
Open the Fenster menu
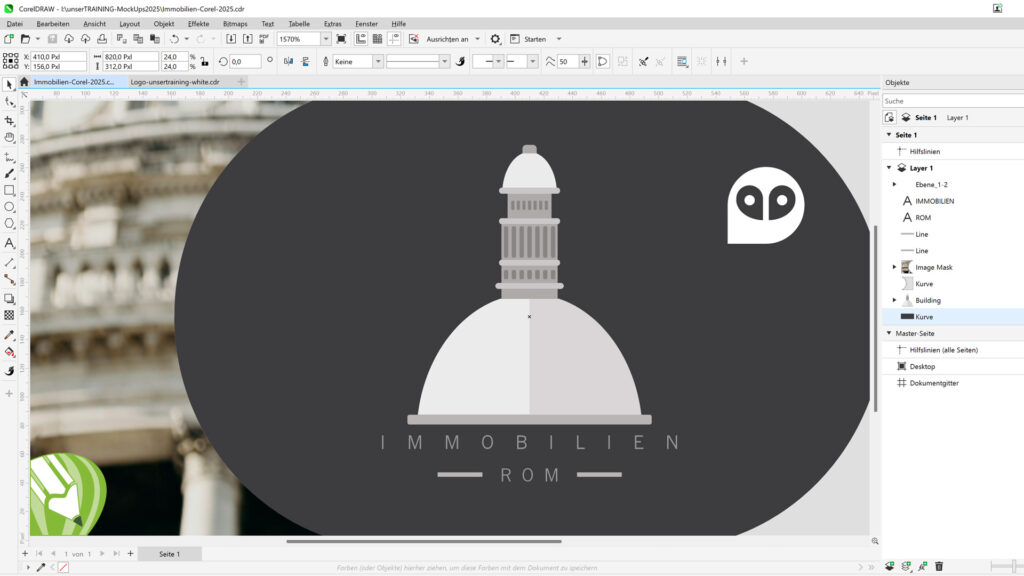click(x=366, y=24)
